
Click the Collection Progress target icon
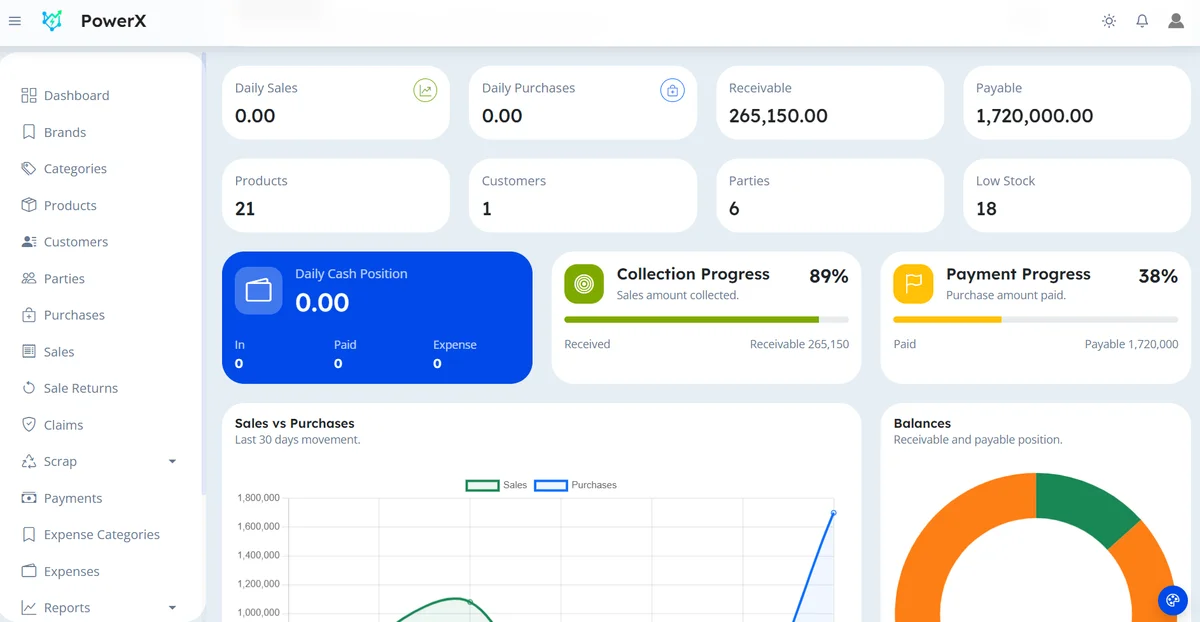coord(584,284)
